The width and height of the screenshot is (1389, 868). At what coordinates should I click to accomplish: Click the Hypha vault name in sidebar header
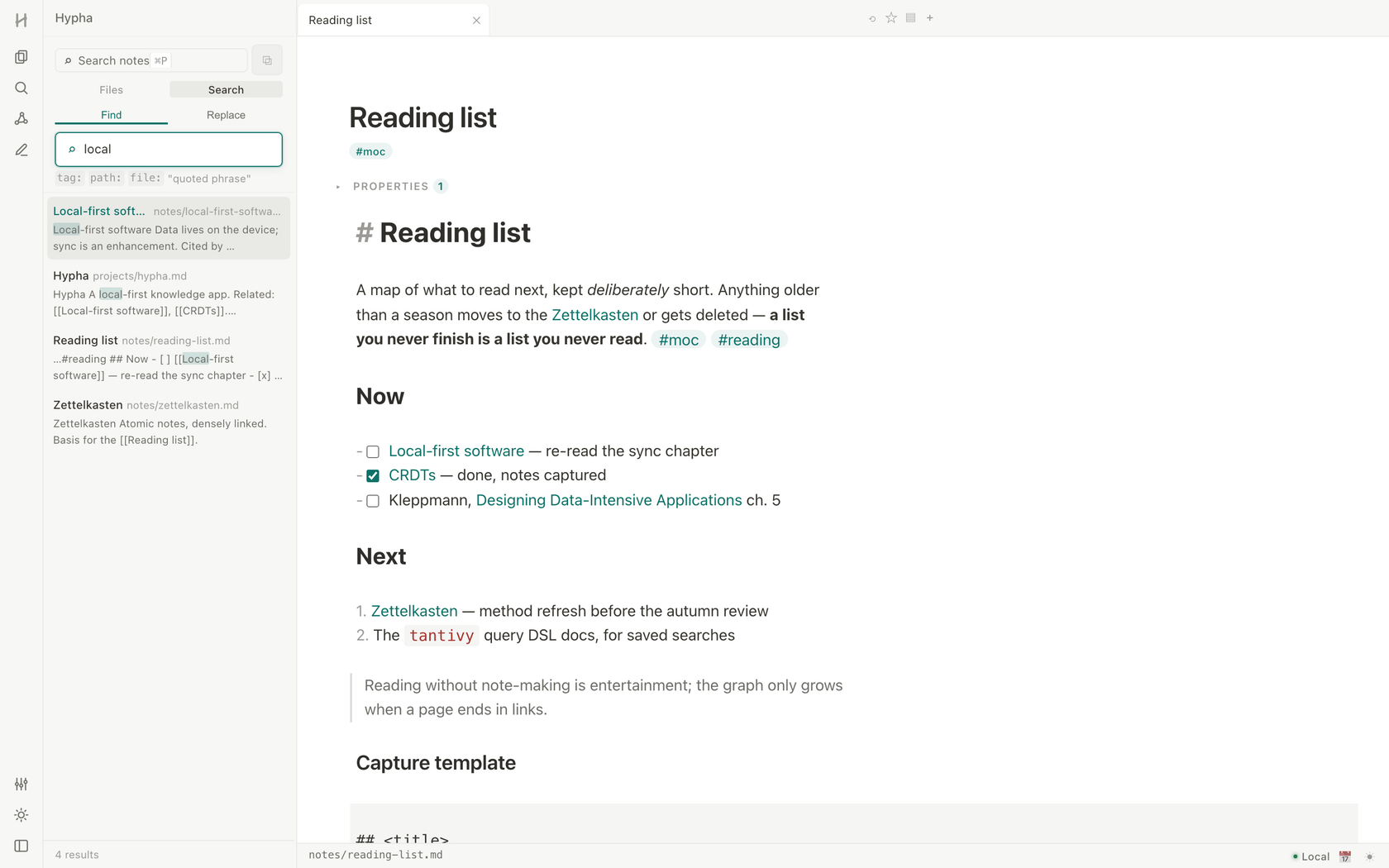point(74,18)
